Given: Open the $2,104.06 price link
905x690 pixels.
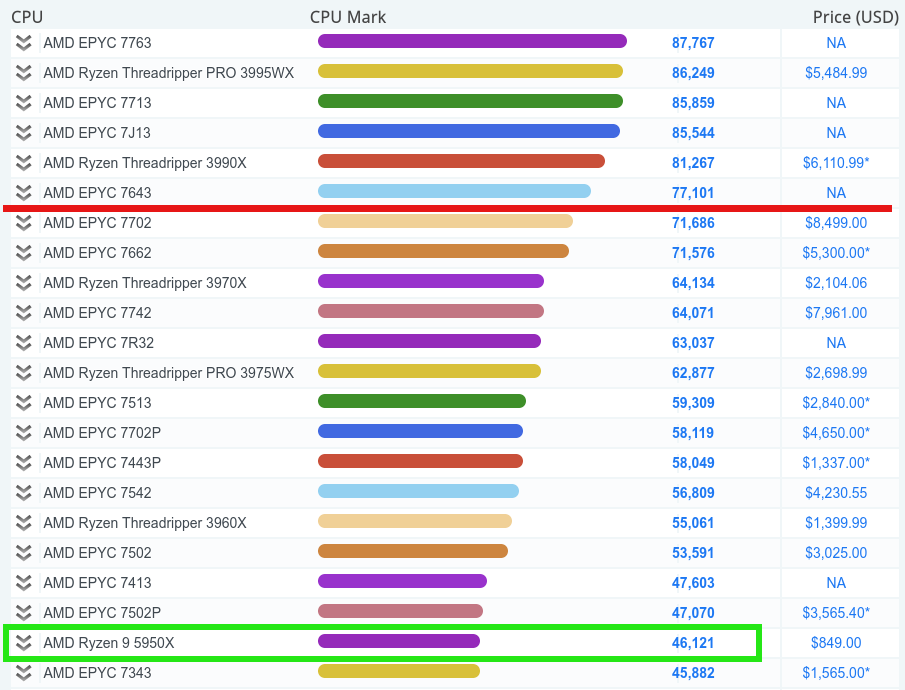Looking at the screenshot, I should coord(836,283).
